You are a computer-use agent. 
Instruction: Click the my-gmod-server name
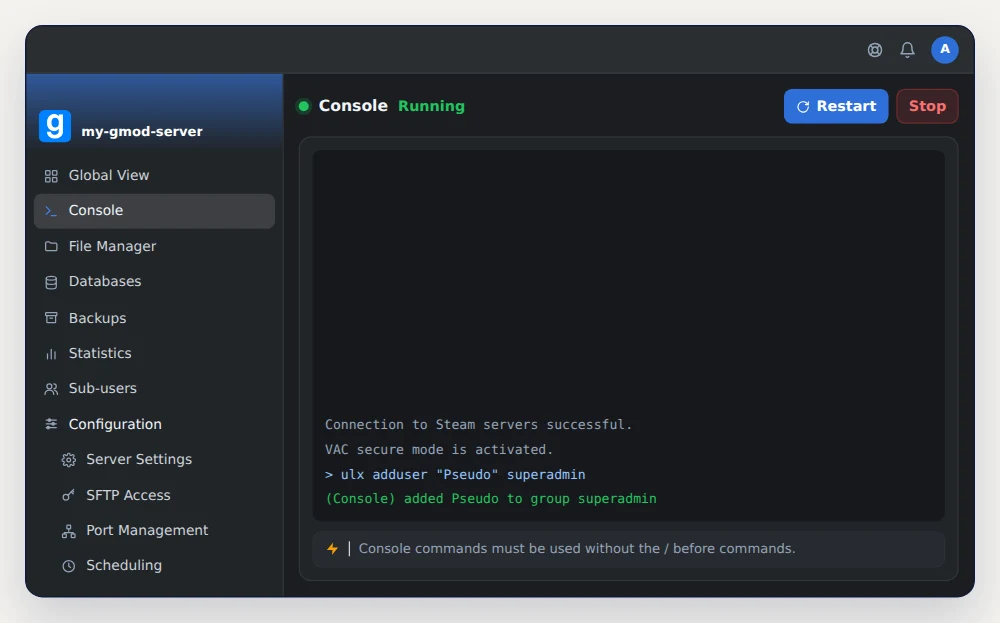[x=142, y=131]
